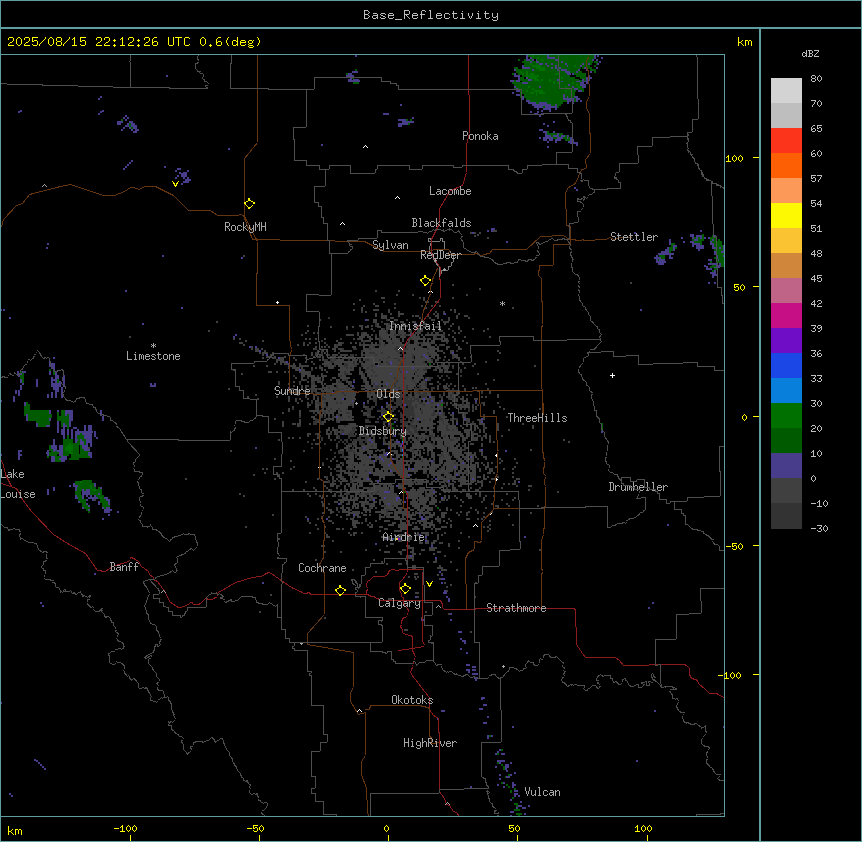Select the yellow diamond marker below Cochrane
The width and height of the screenshot is (862, 842).
[x=340, y=590]
